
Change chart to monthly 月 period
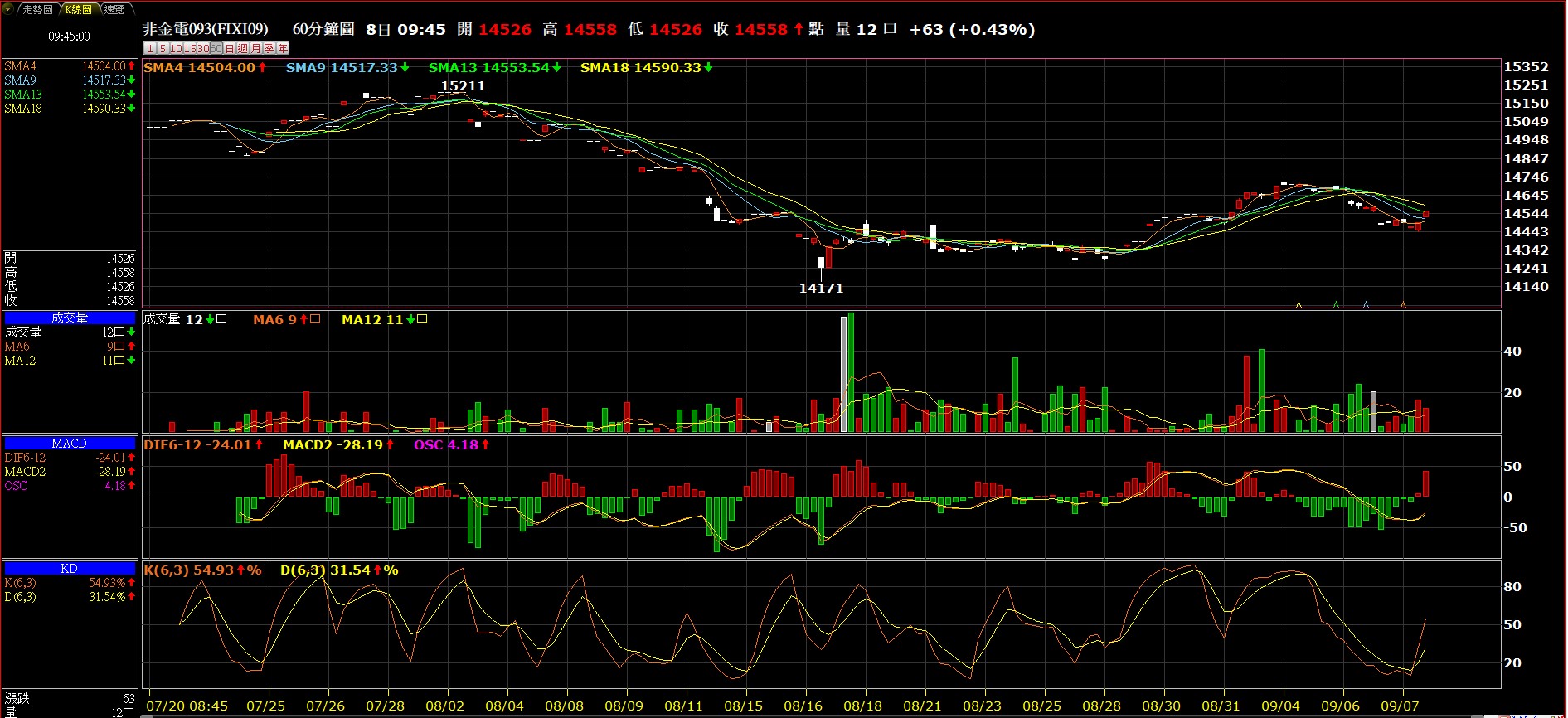pyautogui.click(x=256, y=48)
